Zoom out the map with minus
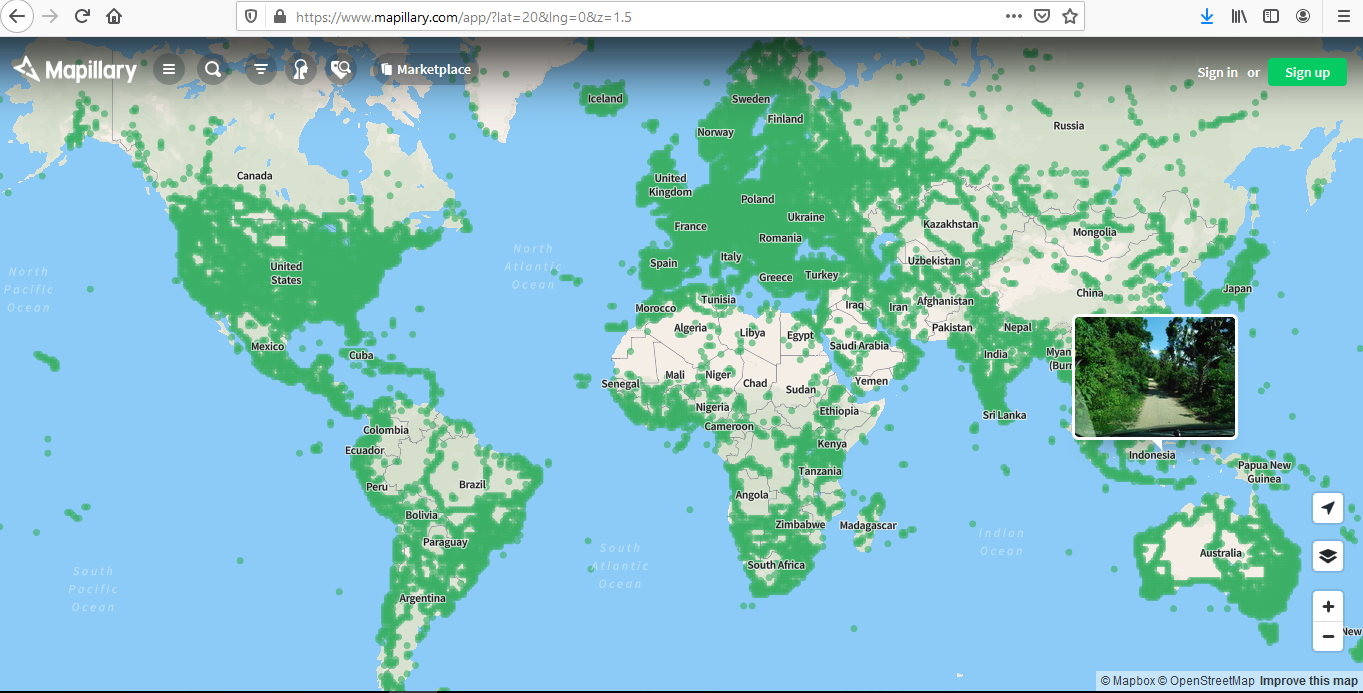The height and width of the screenshot is (693, 1363). point(1327,637)
